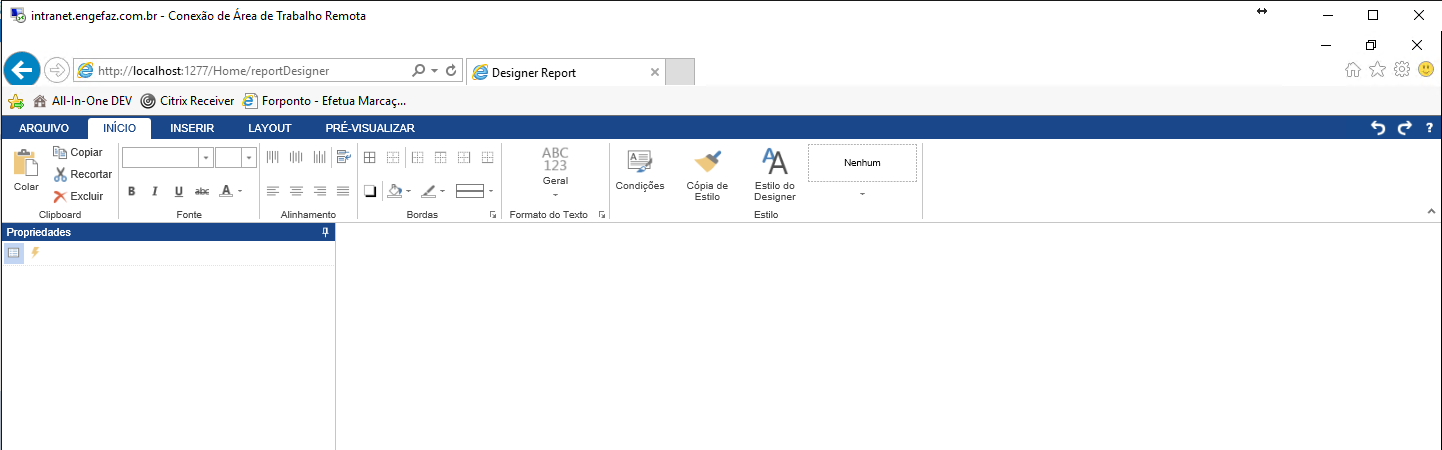
Task: Toggle italic formatting
Action: click(155, 191)
